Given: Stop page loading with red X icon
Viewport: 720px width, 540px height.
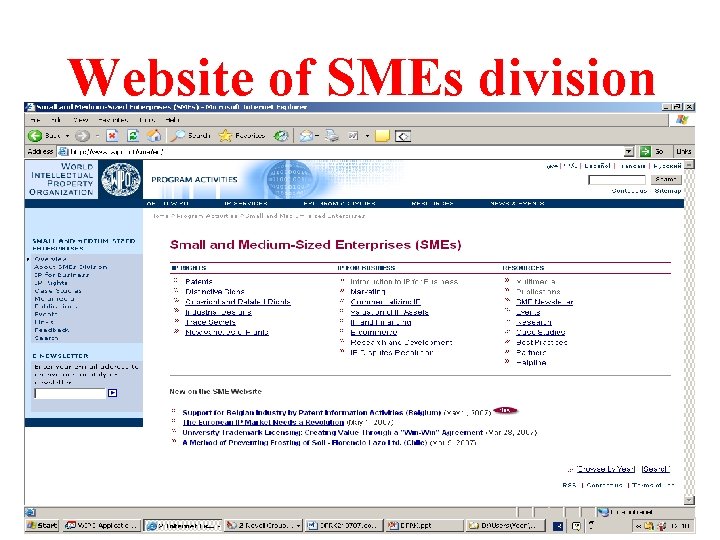Looking at the screenshot, I should point(112,135).
